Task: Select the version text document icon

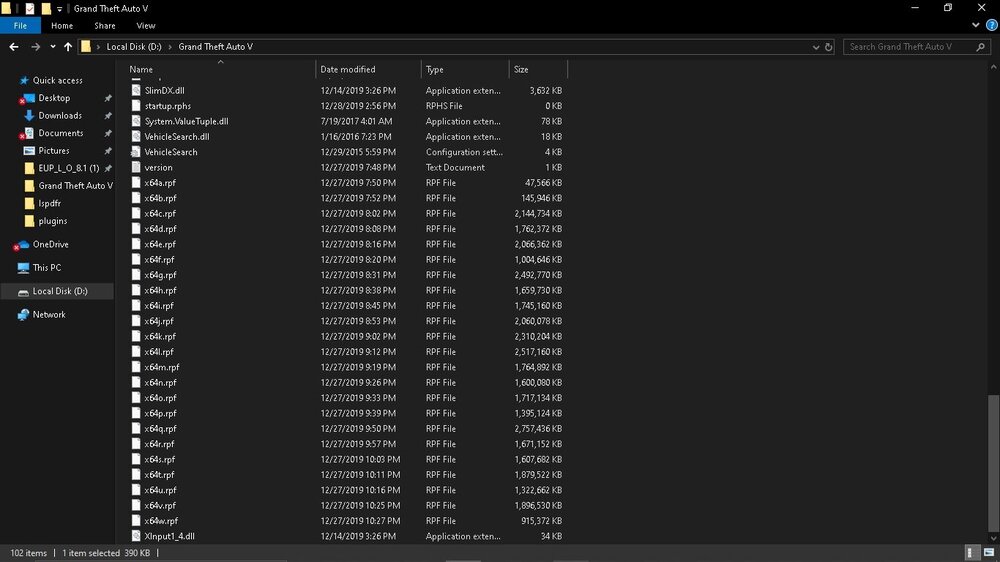Action: pyautogui.click(x=136, y=167)
